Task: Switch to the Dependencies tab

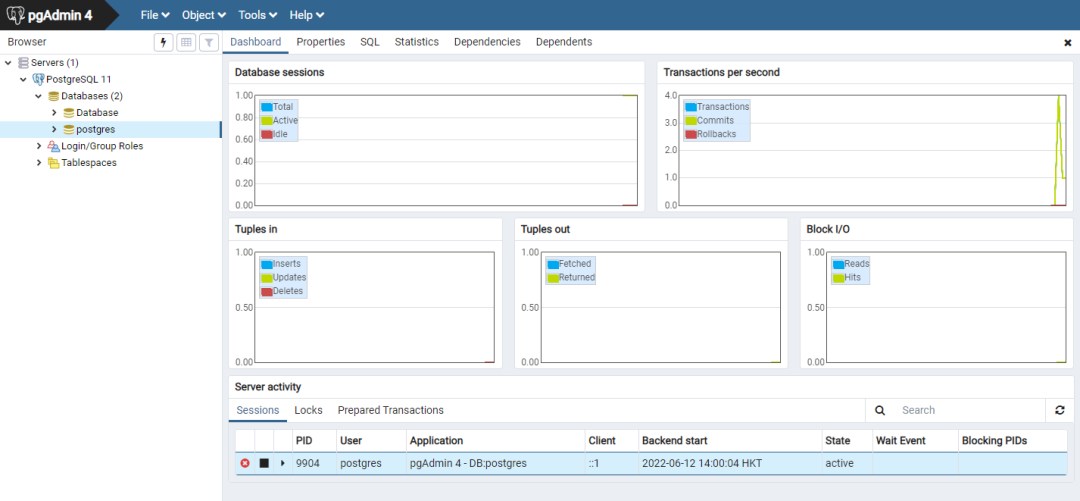Action: click(487, 42)
